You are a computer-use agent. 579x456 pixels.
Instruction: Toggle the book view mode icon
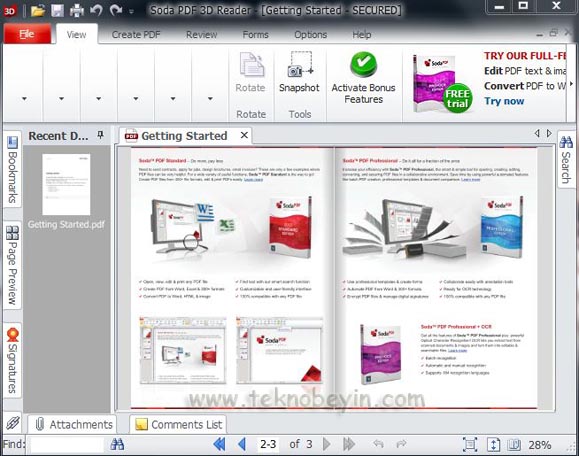tap(514, 445)
